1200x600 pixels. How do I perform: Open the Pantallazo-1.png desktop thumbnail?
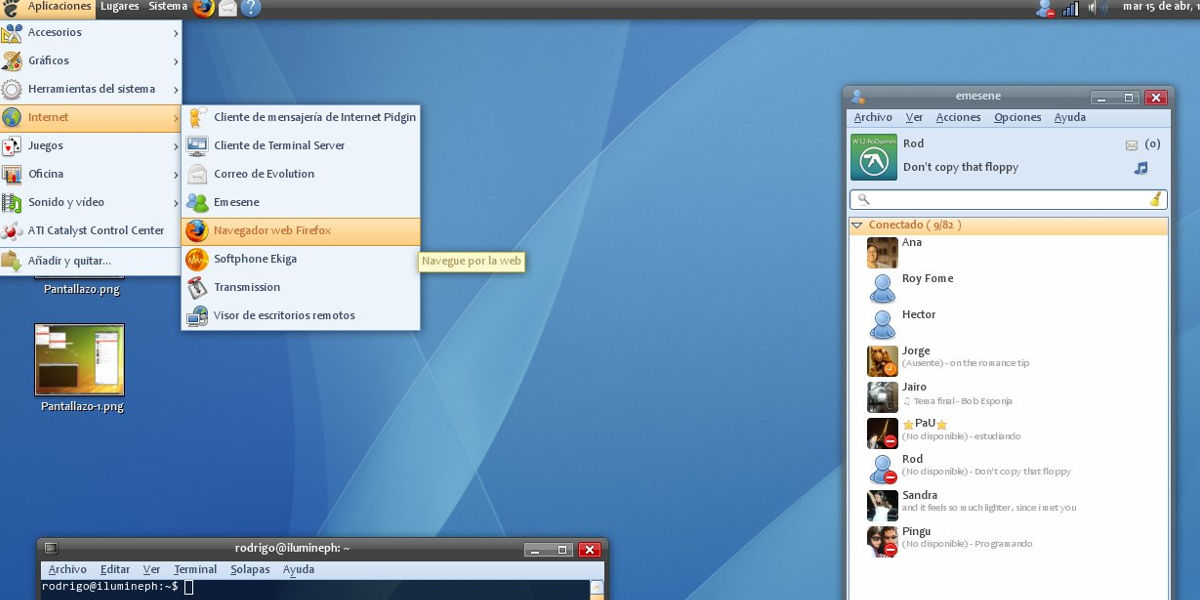click(80, 360)
